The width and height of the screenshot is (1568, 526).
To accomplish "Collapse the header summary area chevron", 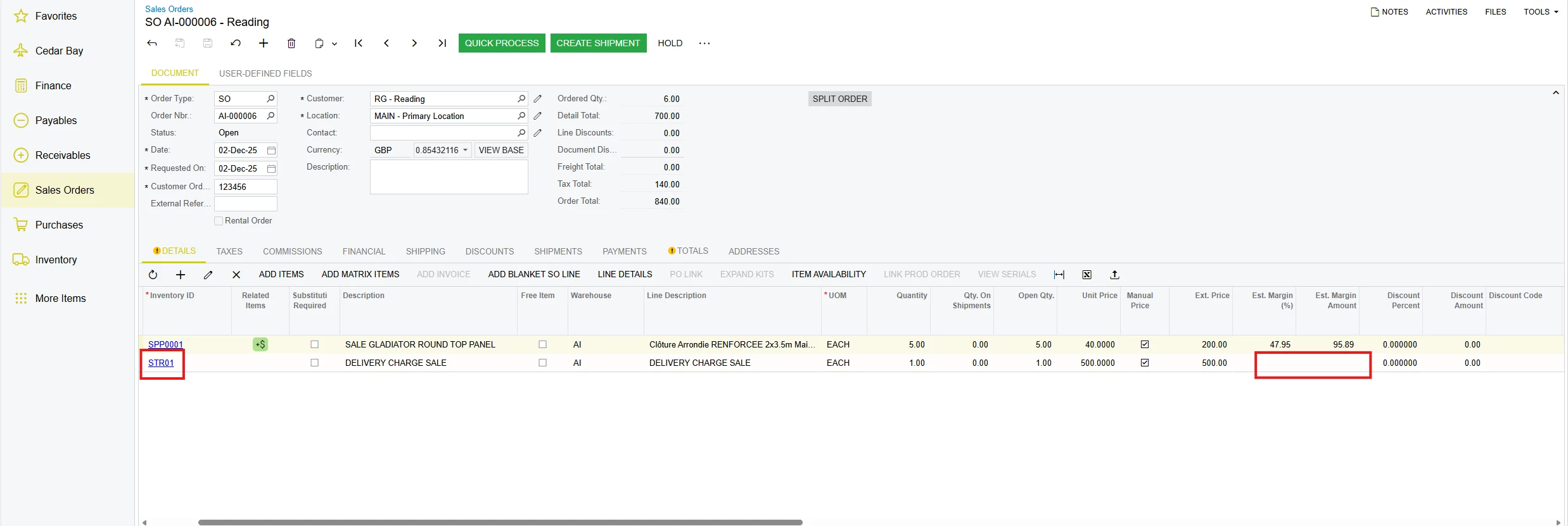I will [1555, 93].
